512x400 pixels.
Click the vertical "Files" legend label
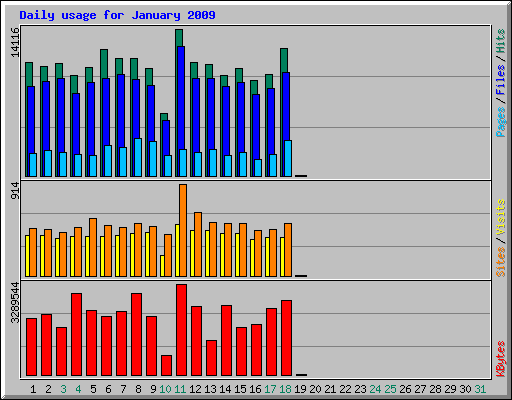(501, 80)
